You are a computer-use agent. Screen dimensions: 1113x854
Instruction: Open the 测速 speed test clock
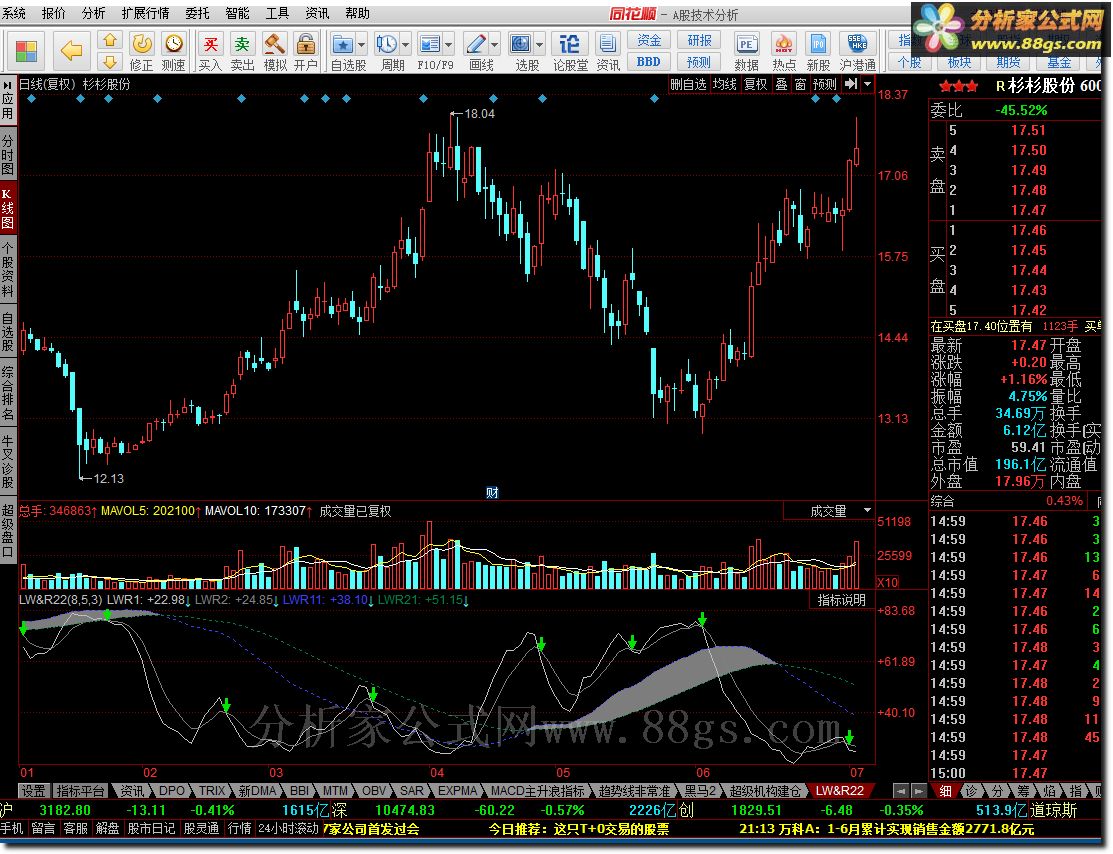[173, 44]
